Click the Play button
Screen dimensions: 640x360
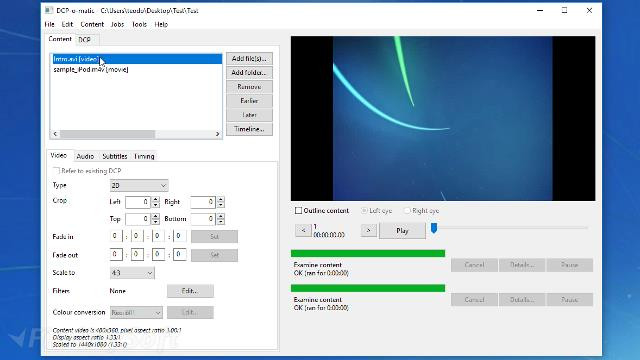(402, 231)
